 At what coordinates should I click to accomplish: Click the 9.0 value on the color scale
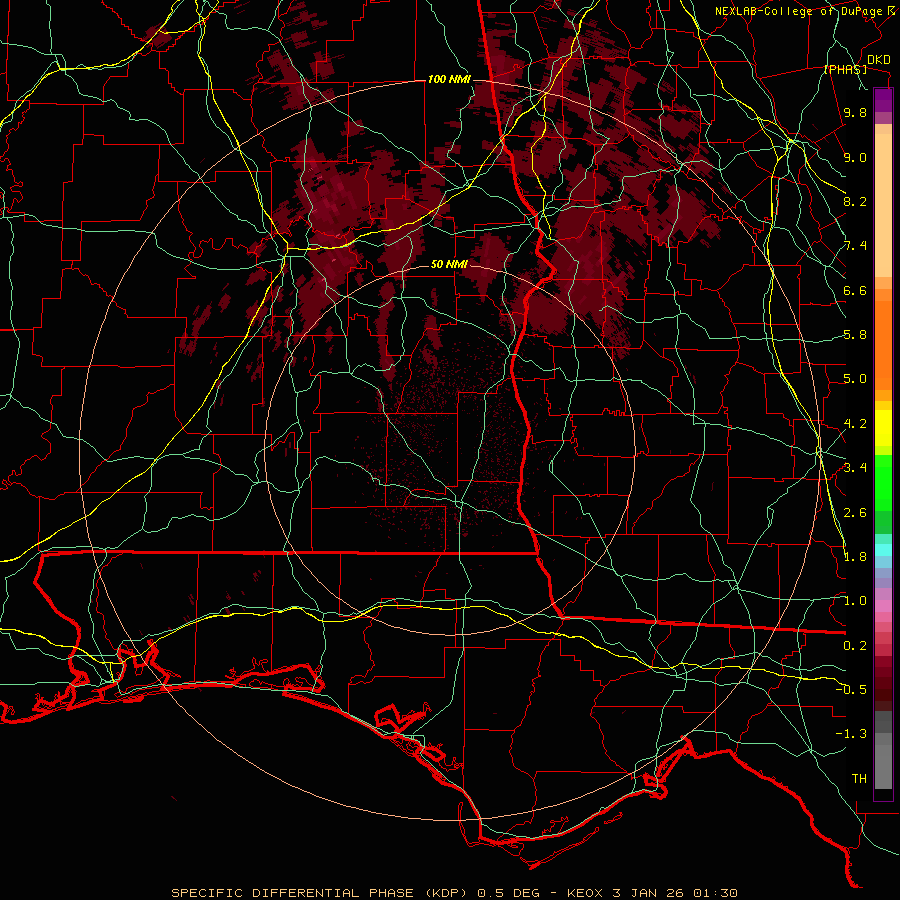(x=855, y=158)
